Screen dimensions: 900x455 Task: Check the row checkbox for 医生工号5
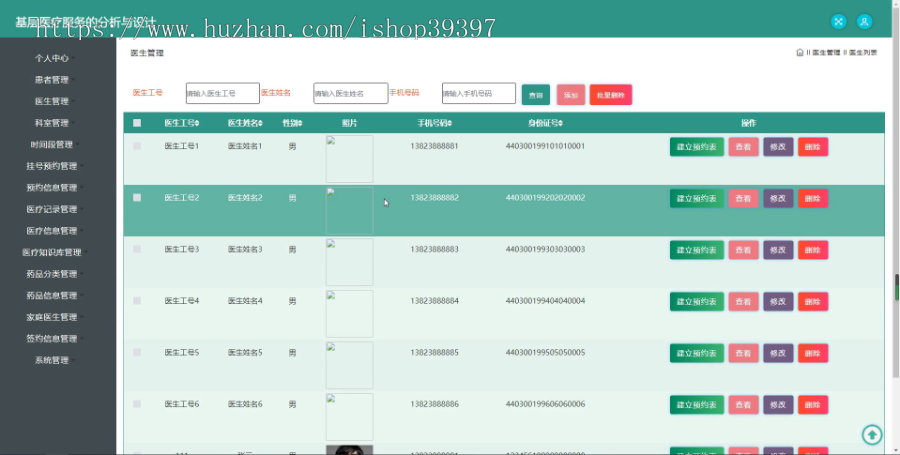pos(137,352)
